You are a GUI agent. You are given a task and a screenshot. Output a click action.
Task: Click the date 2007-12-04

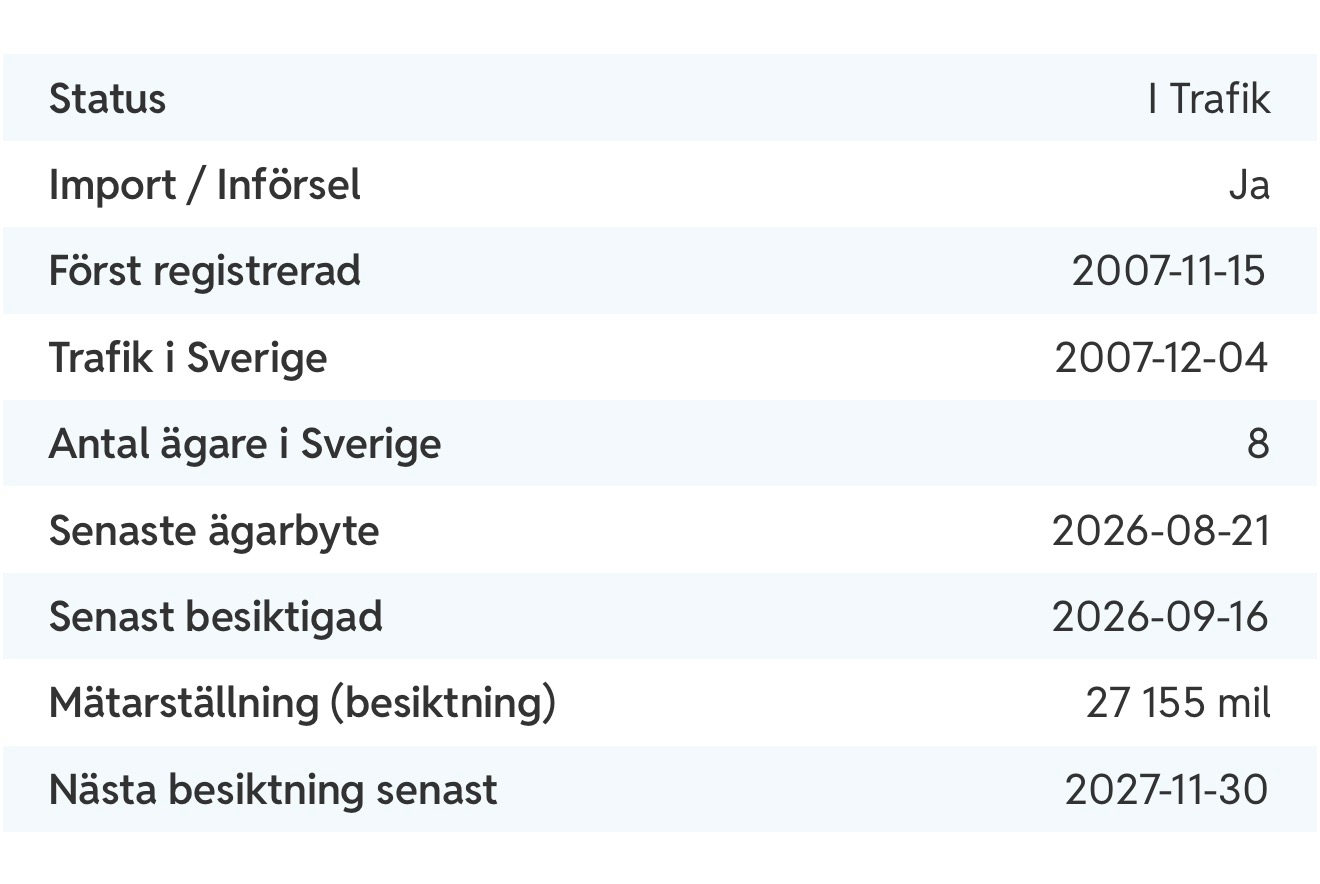(x=1162, y=358)
